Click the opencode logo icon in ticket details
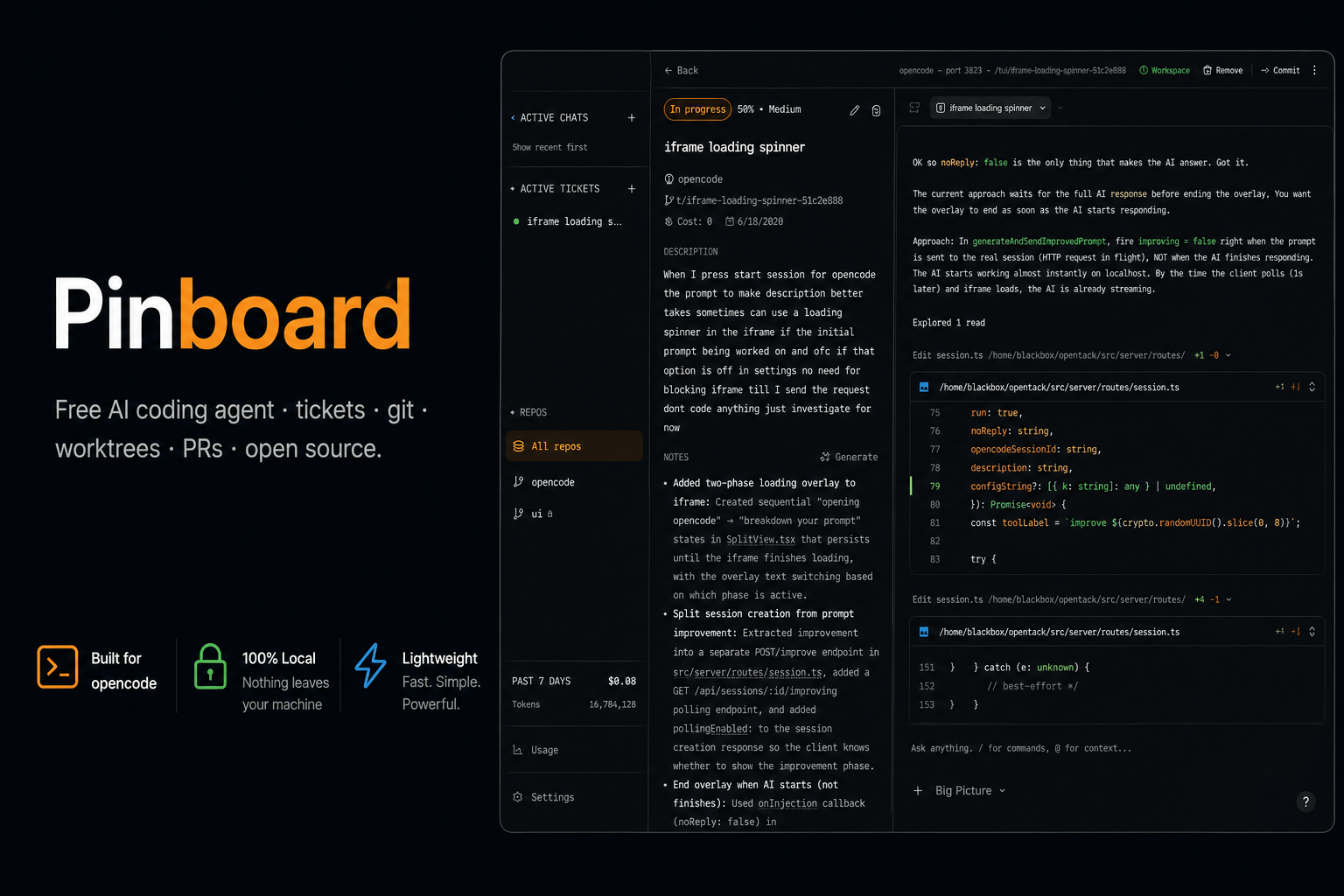The image size is (1344, 896). [x=669, y=179]
